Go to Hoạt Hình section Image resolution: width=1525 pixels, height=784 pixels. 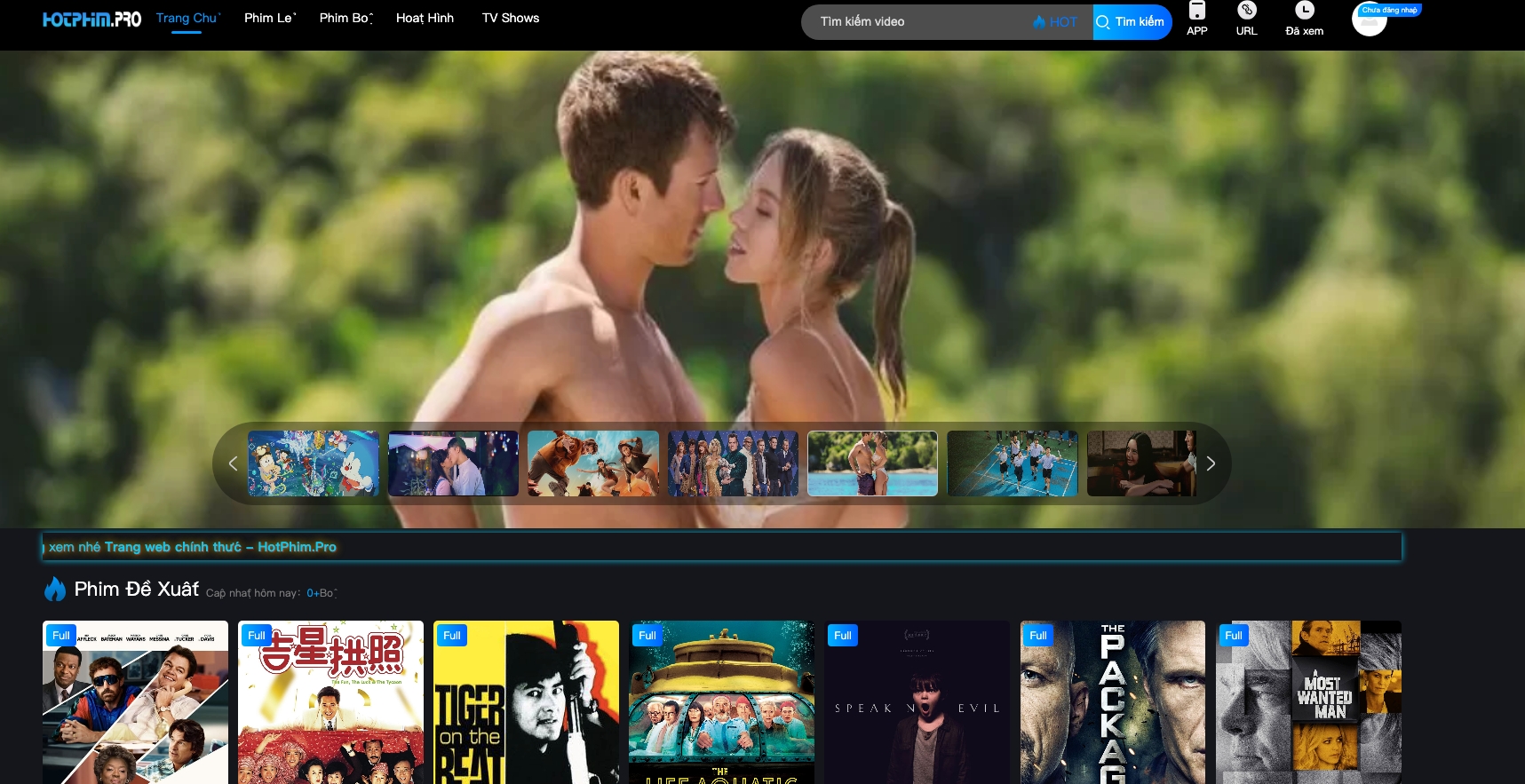425,19
